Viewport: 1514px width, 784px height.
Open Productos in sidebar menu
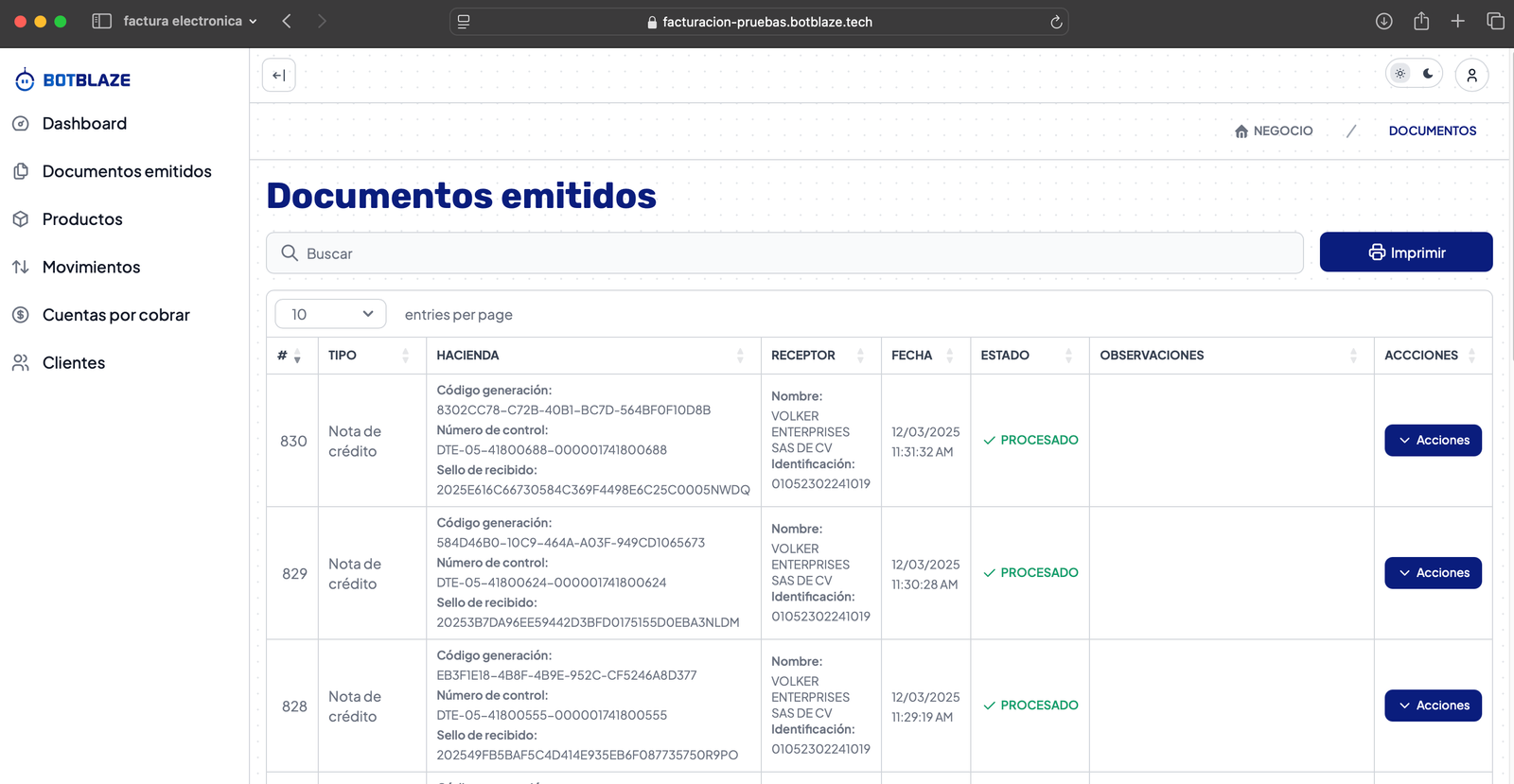(x=82, y=219)
